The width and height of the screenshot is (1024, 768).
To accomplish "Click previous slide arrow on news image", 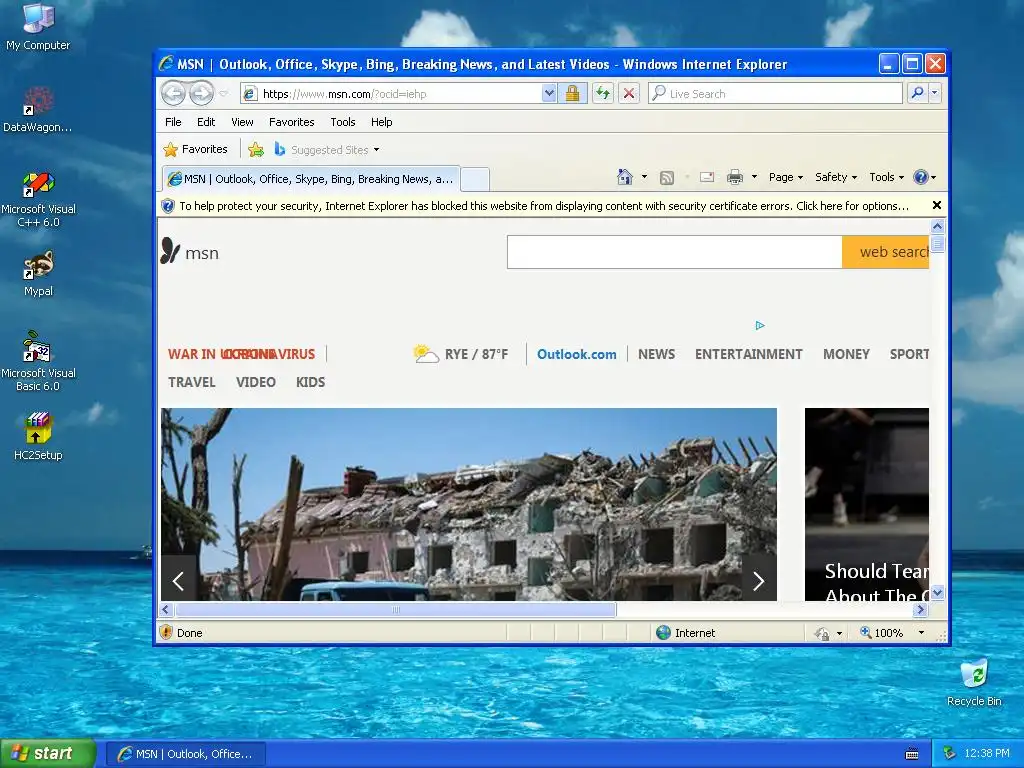I will pyautogui.click(x=178, y=580).
